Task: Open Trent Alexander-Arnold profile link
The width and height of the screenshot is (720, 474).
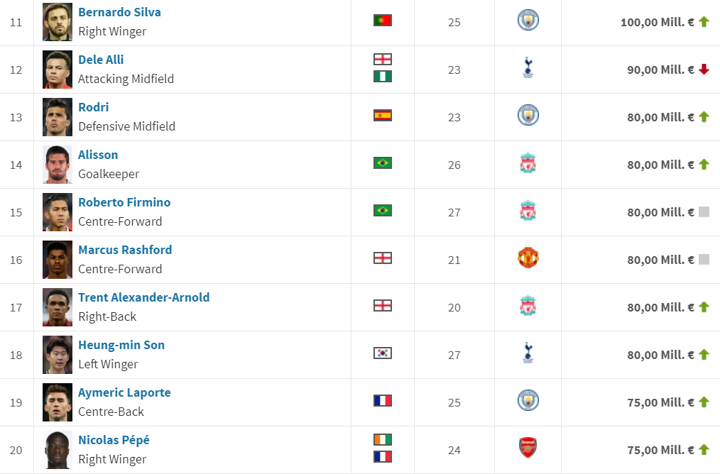Action: click(x=144, y=298)
